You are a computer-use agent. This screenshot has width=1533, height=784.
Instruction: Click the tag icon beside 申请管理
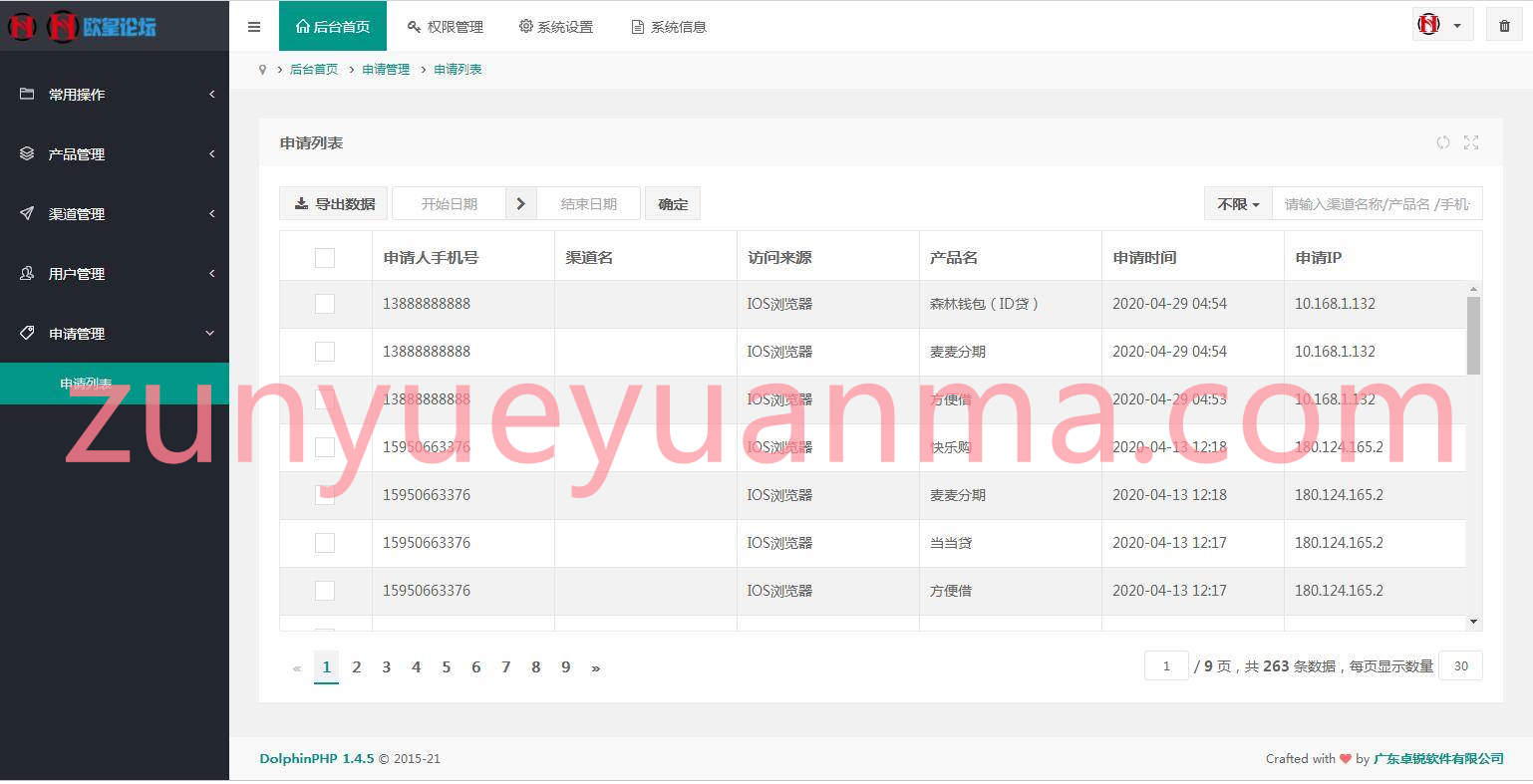pyautogui.click(x=27, y=333)
